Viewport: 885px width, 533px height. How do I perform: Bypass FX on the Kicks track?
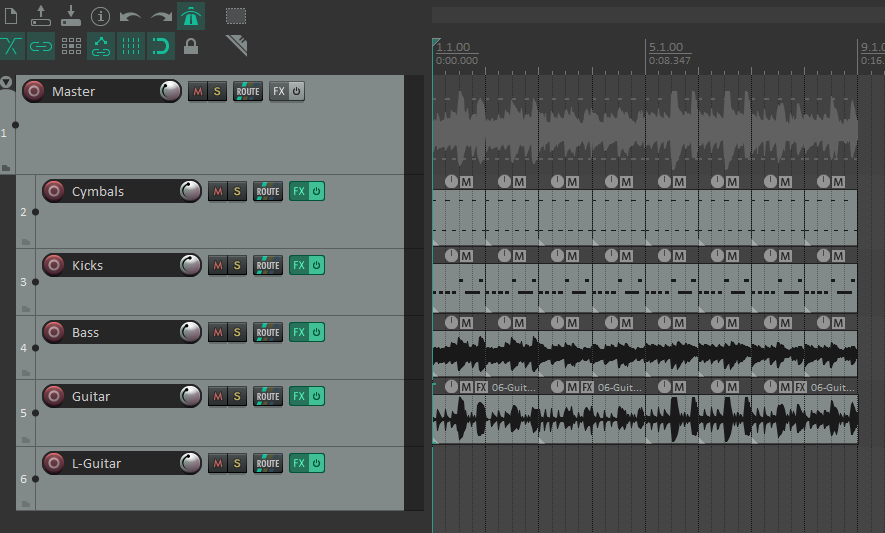(317, 265)
